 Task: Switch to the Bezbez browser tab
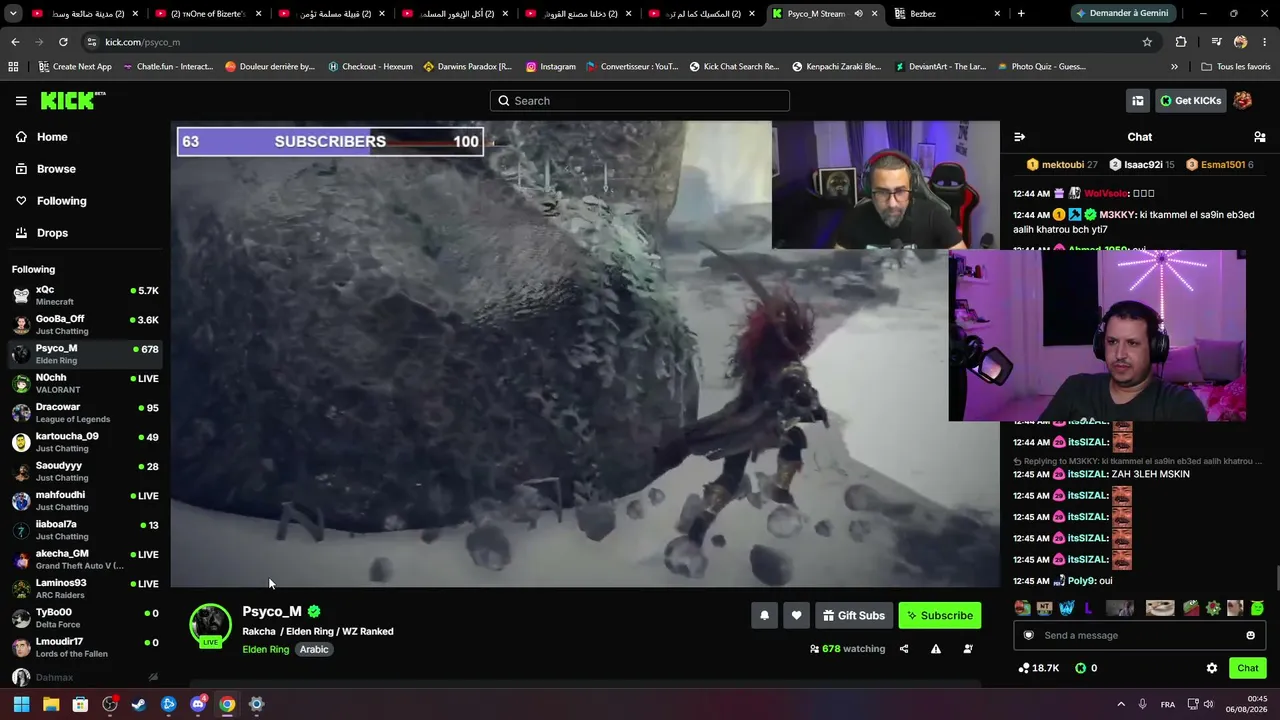click(947, 14)
